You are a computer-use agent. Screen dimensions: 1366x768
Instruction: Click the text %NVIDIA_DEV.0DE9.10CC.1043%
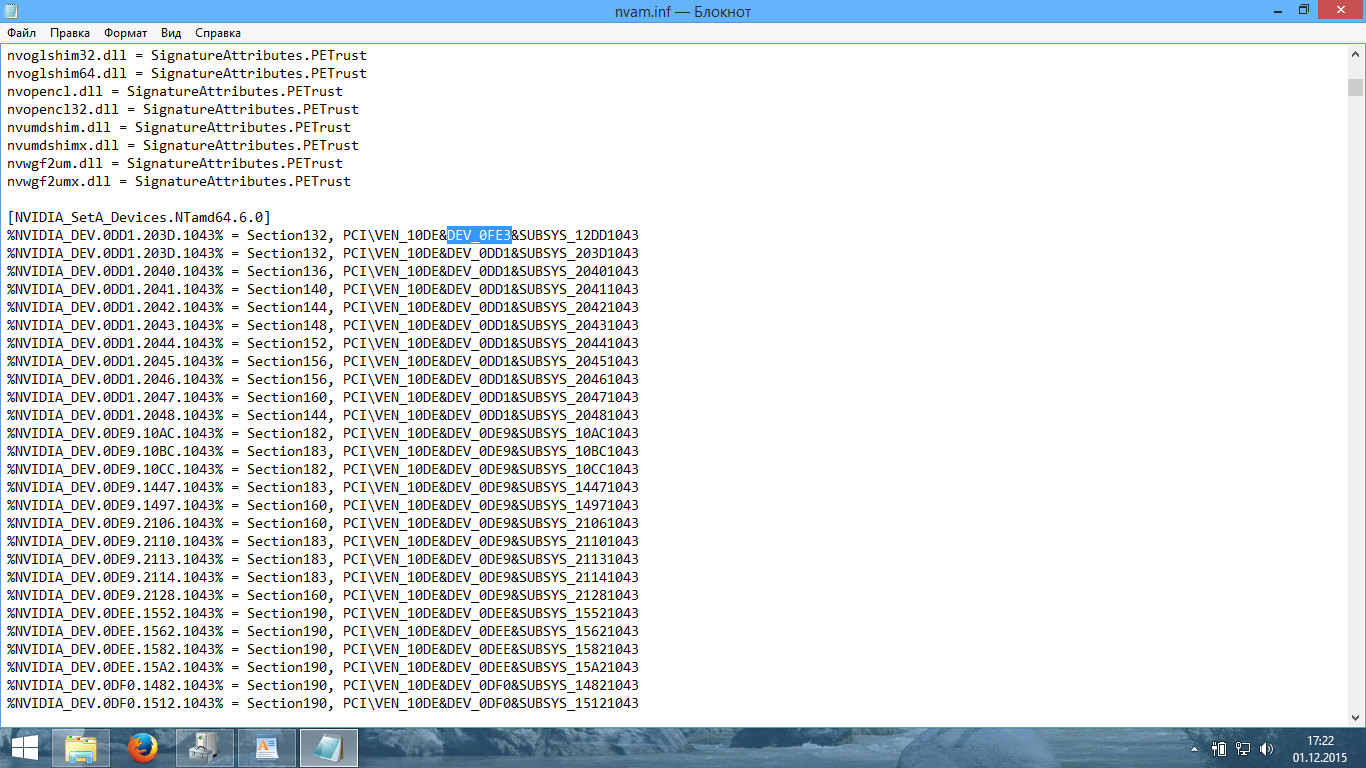[x=115, y=469]
